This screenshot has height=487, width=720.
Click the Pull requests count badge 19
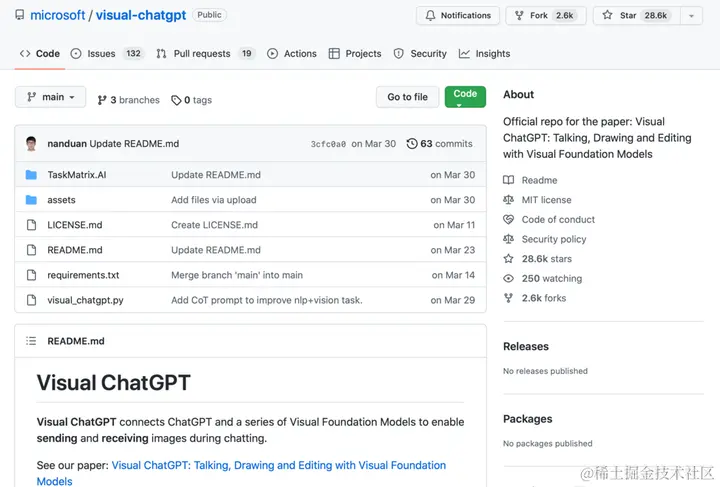click(x=247, y=54)
